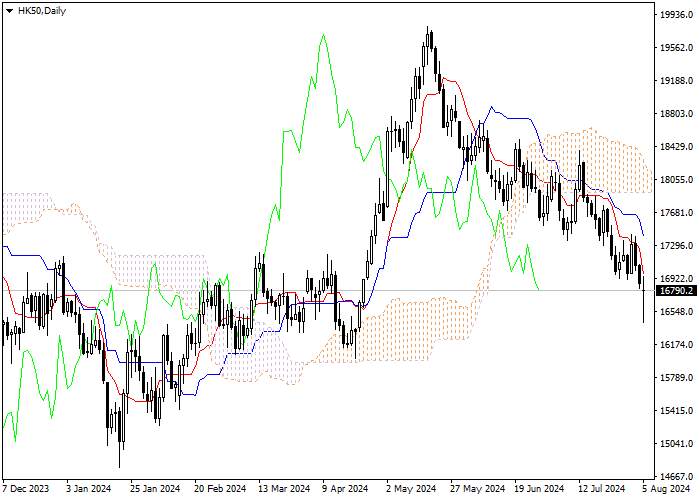Screen dimensions: 700x500
Task: Click the 19188.0 price axis label
Action: tap(676, 81)
